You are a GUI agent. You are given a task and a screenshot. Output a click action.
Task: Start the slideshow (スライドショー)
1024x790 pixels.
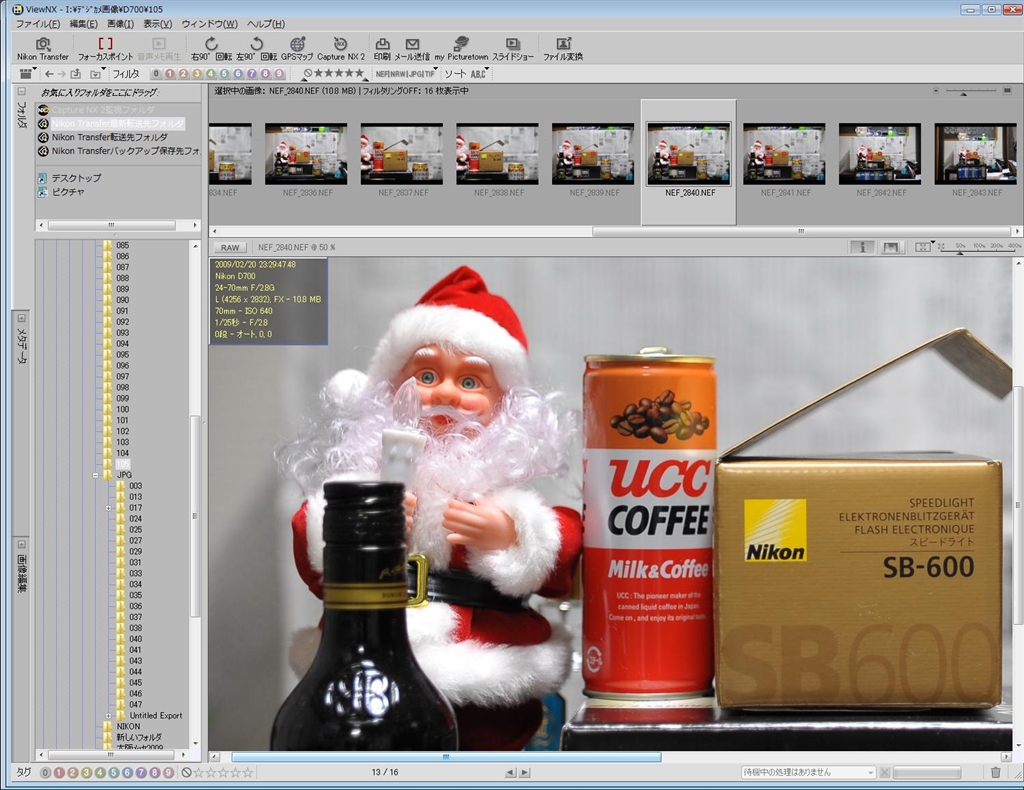pyautogui.click(x=513, y=49)
